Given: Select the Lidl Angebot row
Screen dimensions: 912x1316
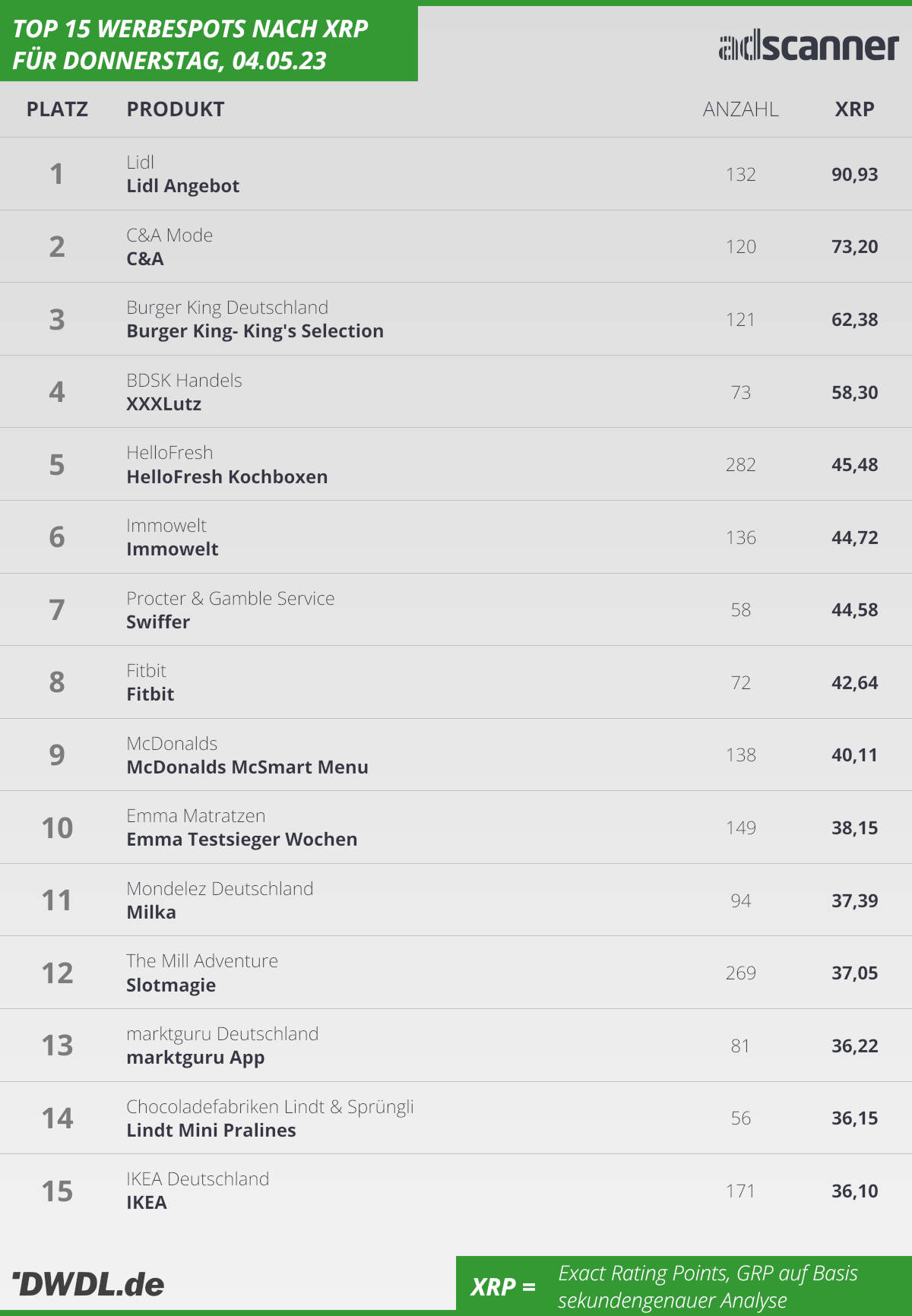Looking at the screenshot, I should pyautogui.click(x=456, y=174).
